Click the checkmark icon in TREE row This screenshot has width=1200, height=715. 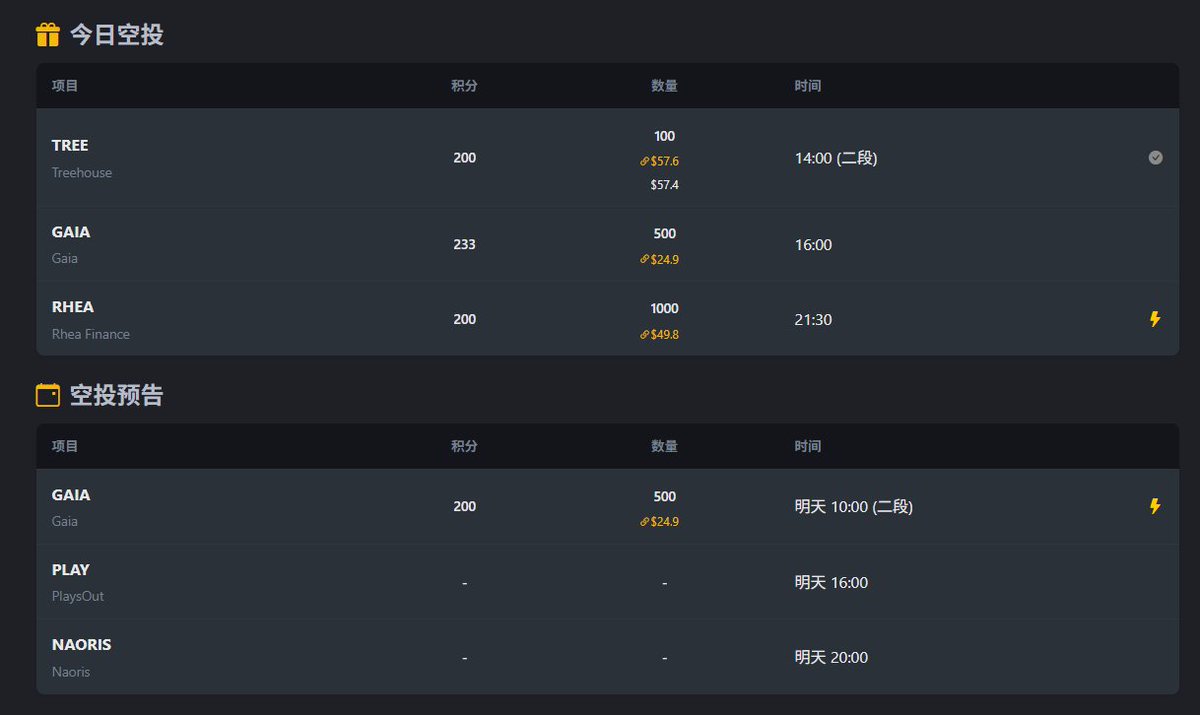pyautogui.click(x=1155, y=157)
